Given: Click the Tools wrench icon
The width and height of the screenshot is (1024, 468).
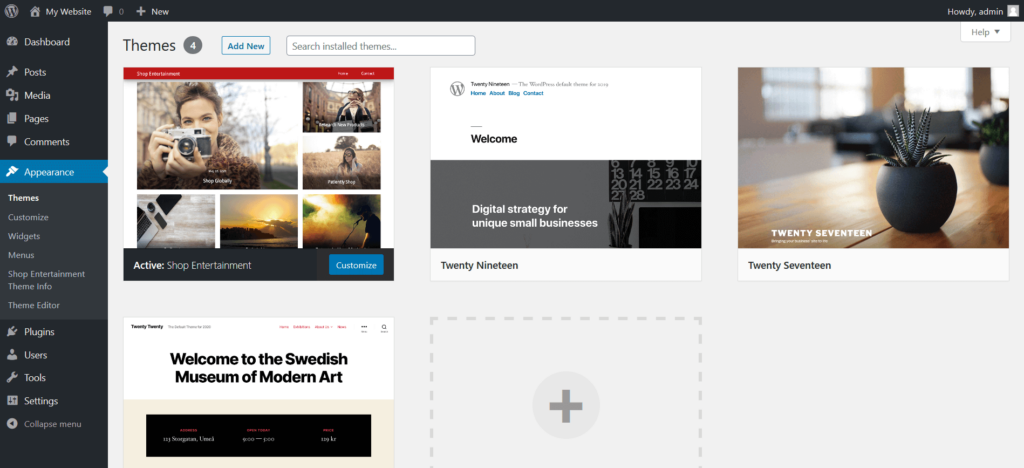Looking at the screenshot, I should pyautogui.click(x=12, y=377).
